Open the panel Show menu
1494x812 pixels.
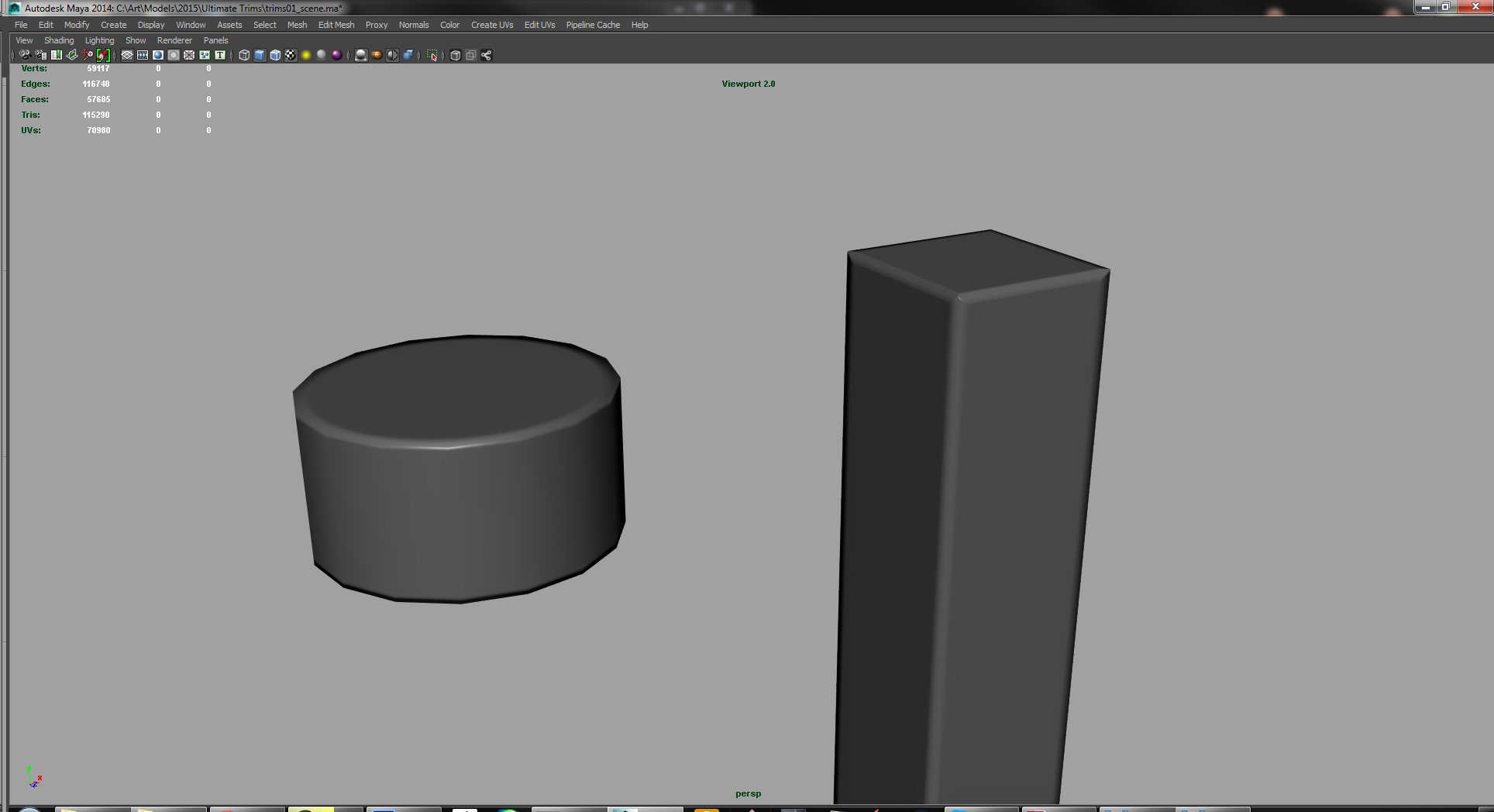pos(136,40)
